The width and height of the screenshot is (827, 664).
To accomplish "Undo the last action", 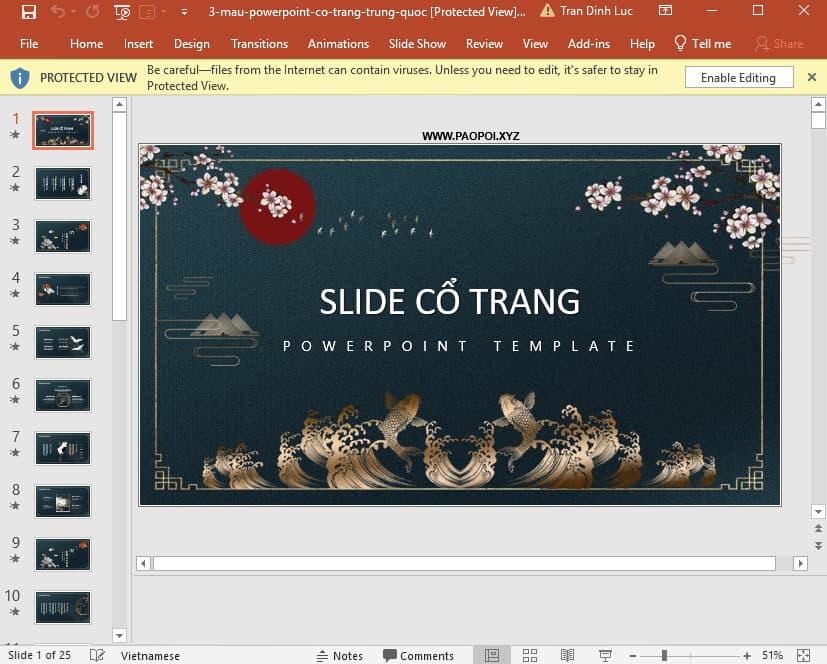I will click(57, 12).
